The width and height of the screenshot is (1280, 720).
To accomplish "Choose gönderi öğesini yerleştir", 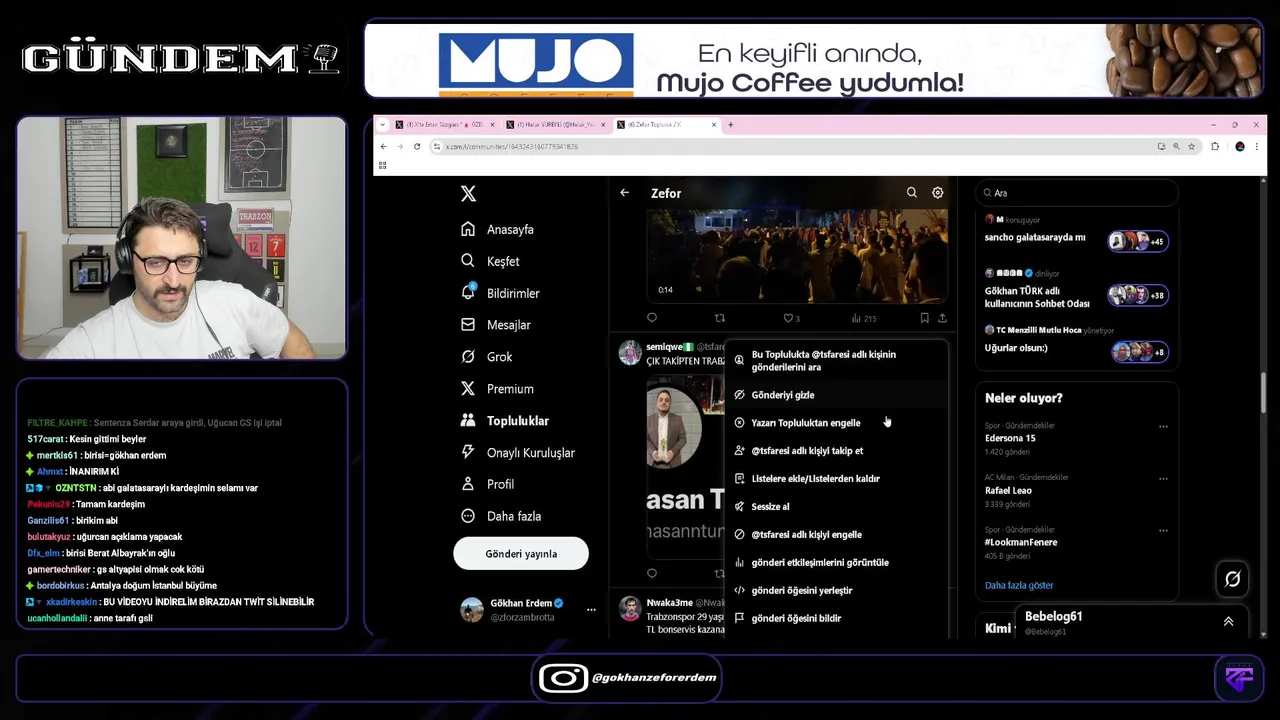I will pyautogui.click(x=836, y=591).
